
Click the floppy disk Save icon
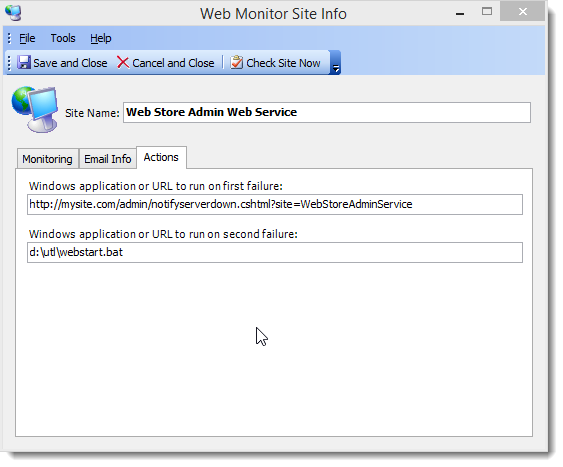[x=24, y=62]
